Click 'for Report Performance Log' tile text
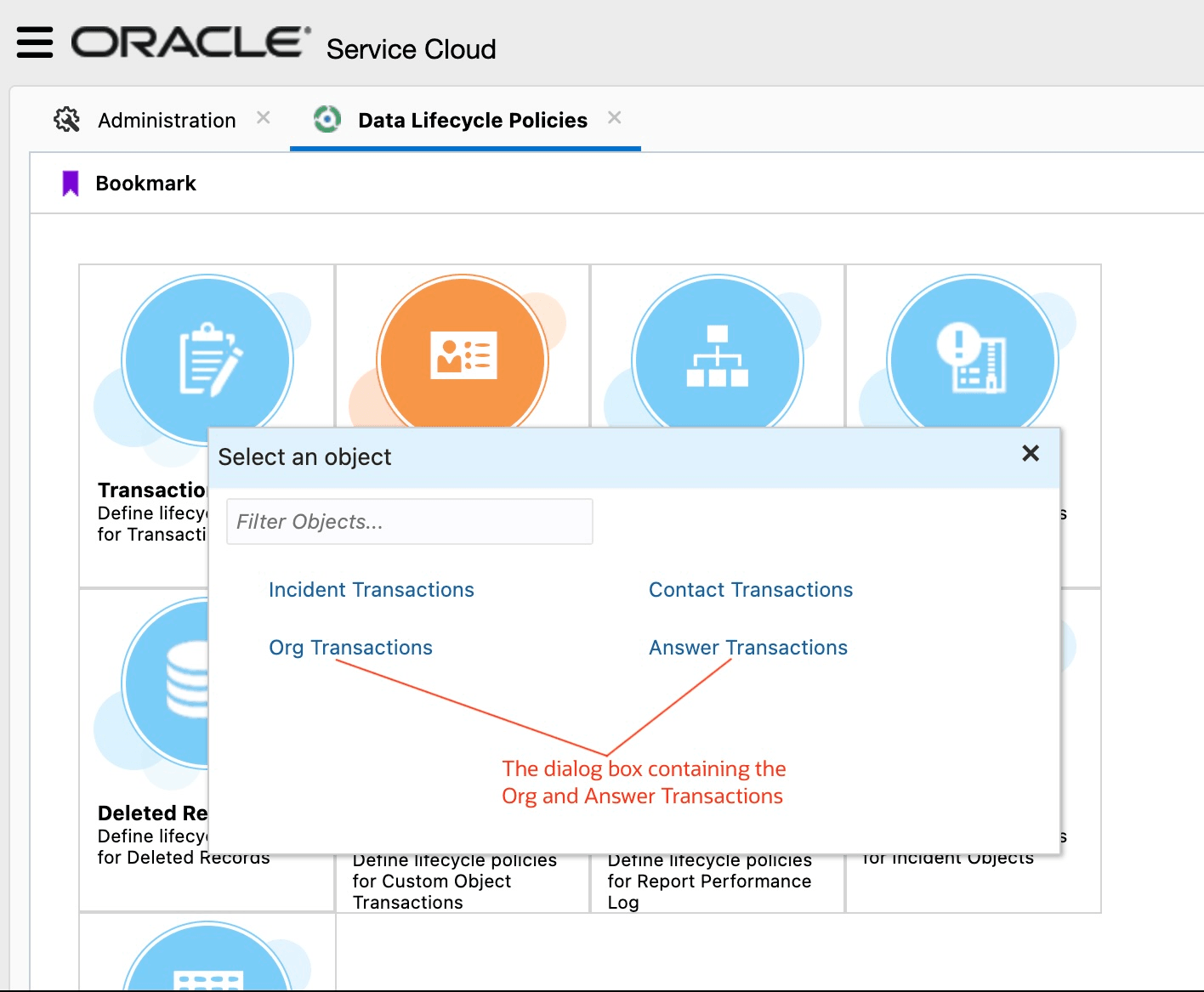The image size is (1204, 992). click(x=709, y=892)
